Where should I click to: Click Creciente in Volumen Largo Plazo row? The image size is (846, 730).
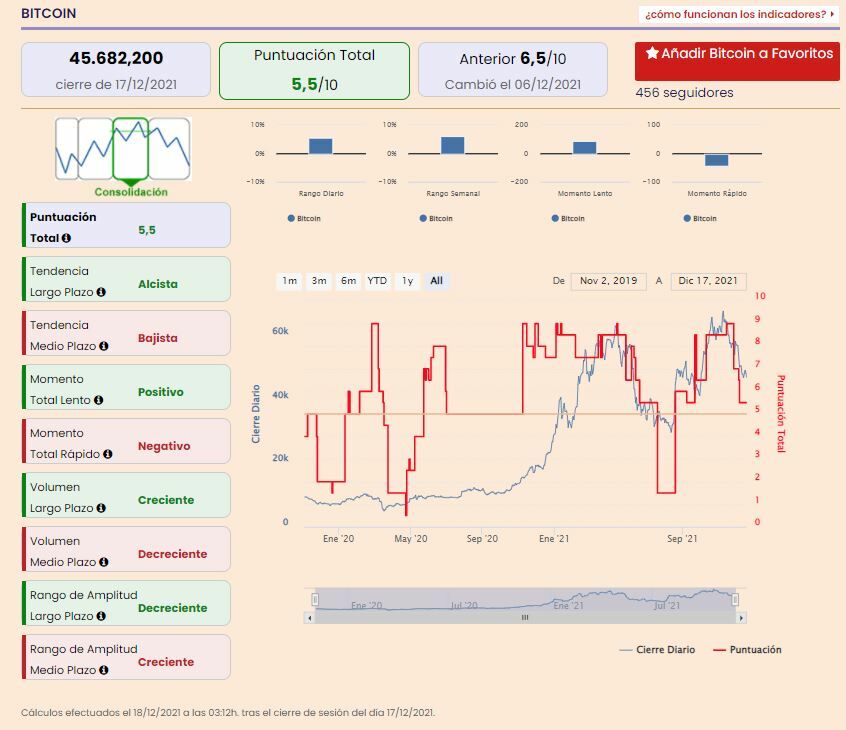pos(166,500)
